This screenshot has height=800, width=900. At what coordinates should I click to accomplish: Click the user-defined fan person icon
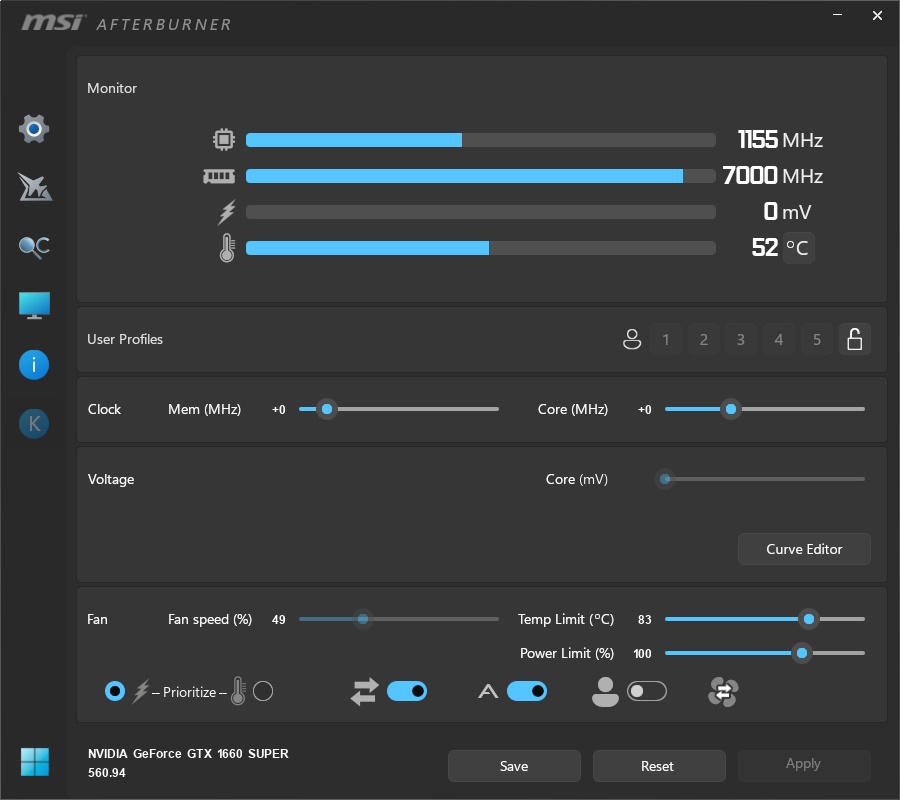(605, 692)
